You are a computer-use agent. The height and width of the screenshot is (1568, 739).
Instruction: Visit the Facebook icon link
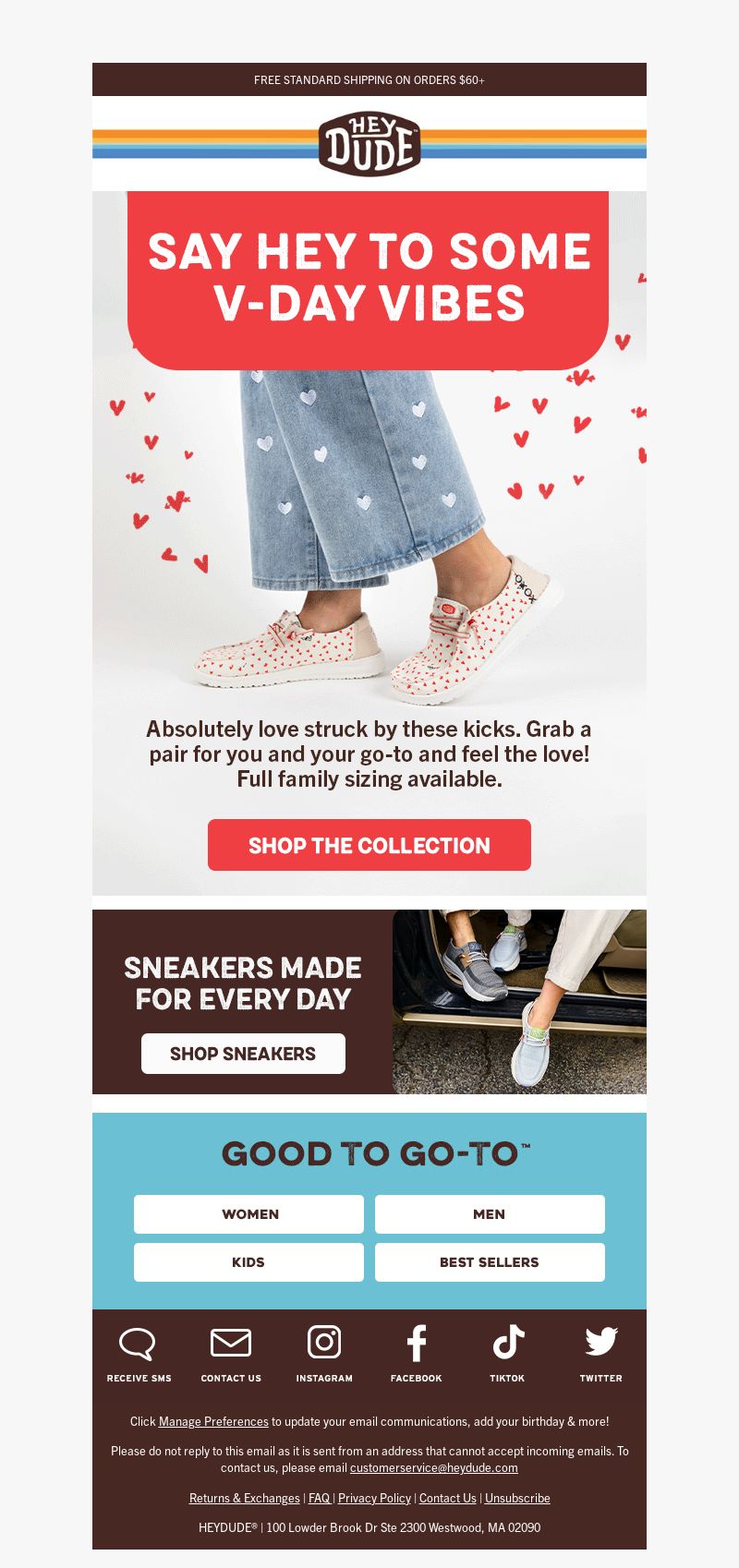(417, 1343)
